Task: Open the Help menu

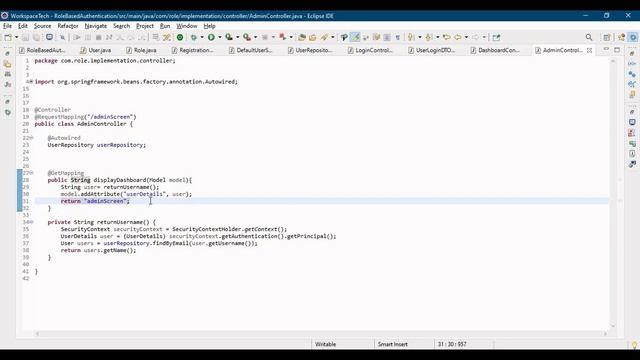Action: click(x=209, y=26)
